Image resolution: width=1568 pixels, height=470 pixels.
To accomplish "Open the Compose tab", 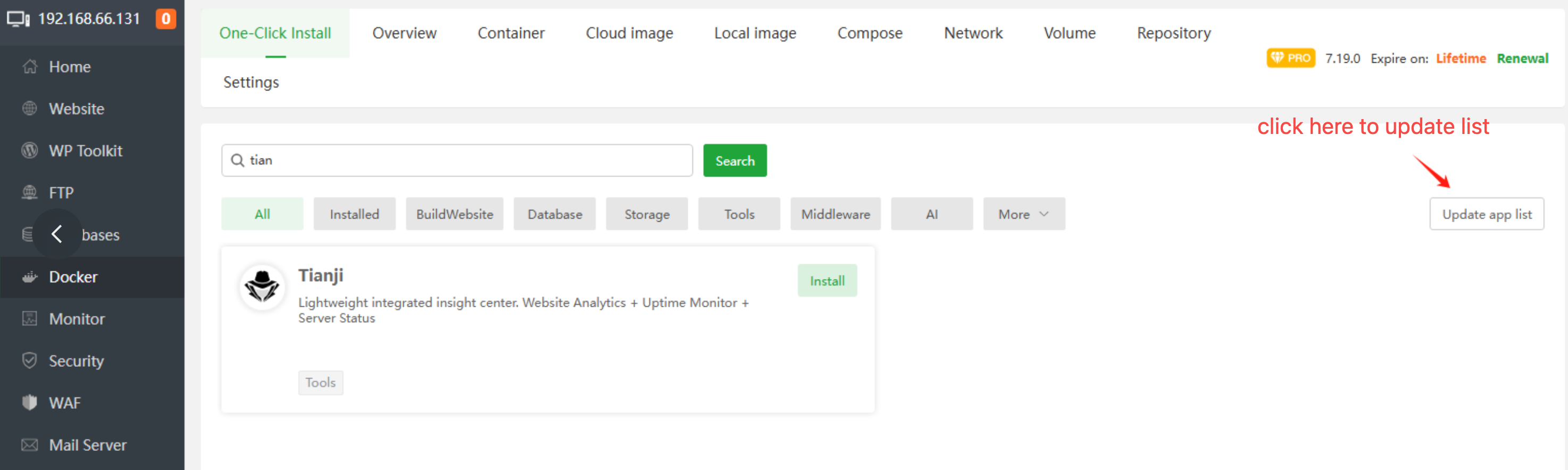I will (869, 33).
